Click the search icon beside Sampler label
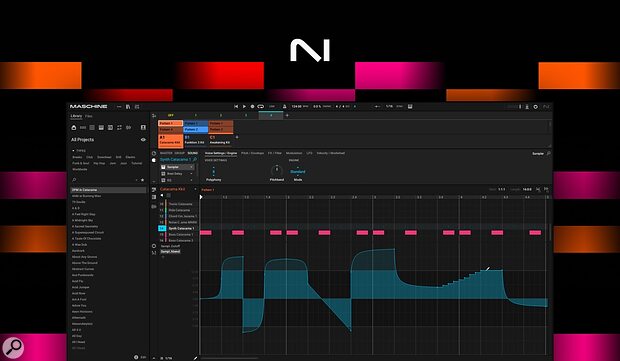The image size is (620, 361). tap(548, 153)
